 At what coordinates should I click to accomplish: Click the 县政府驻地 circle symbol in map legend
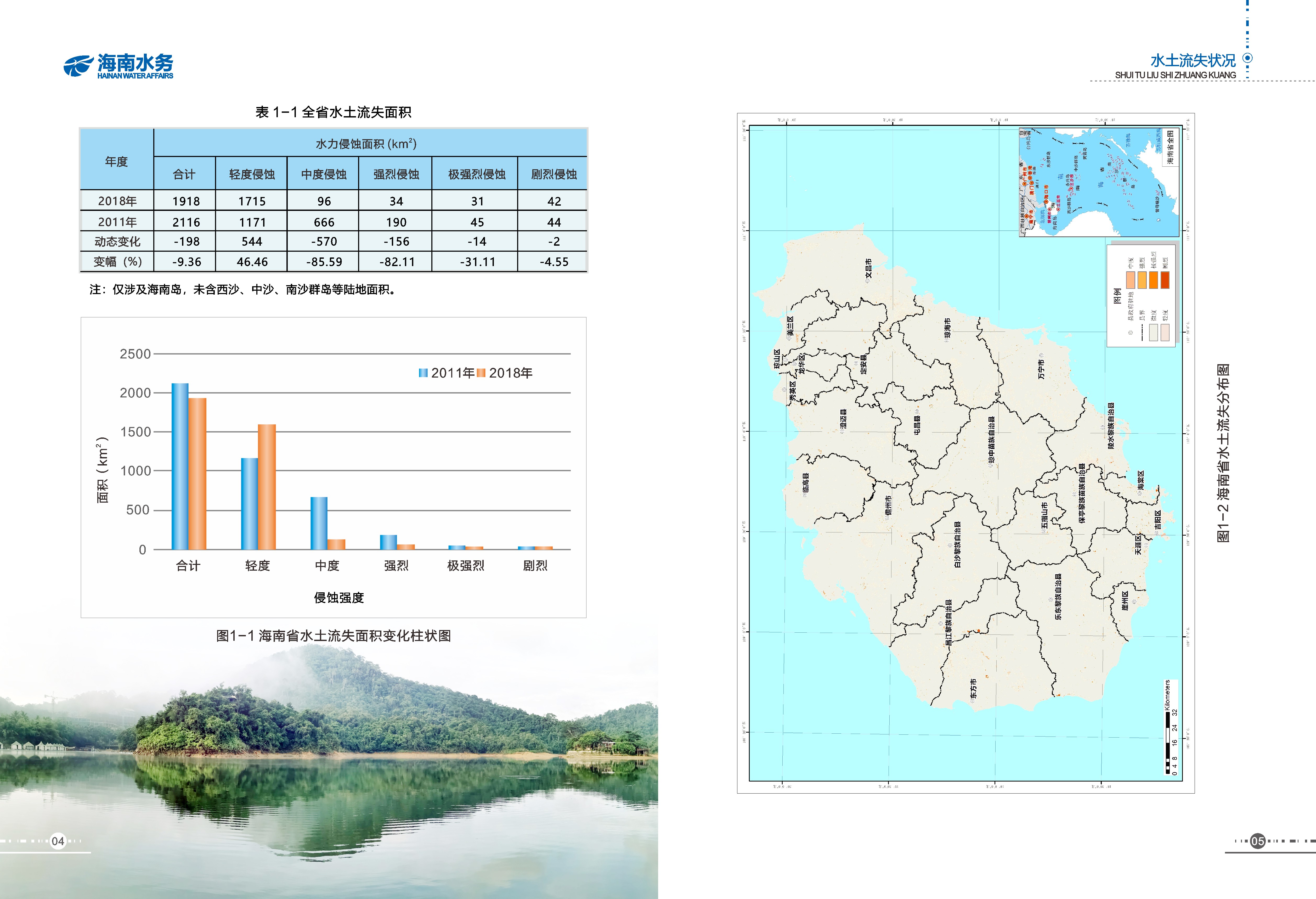coord(1131,333)
